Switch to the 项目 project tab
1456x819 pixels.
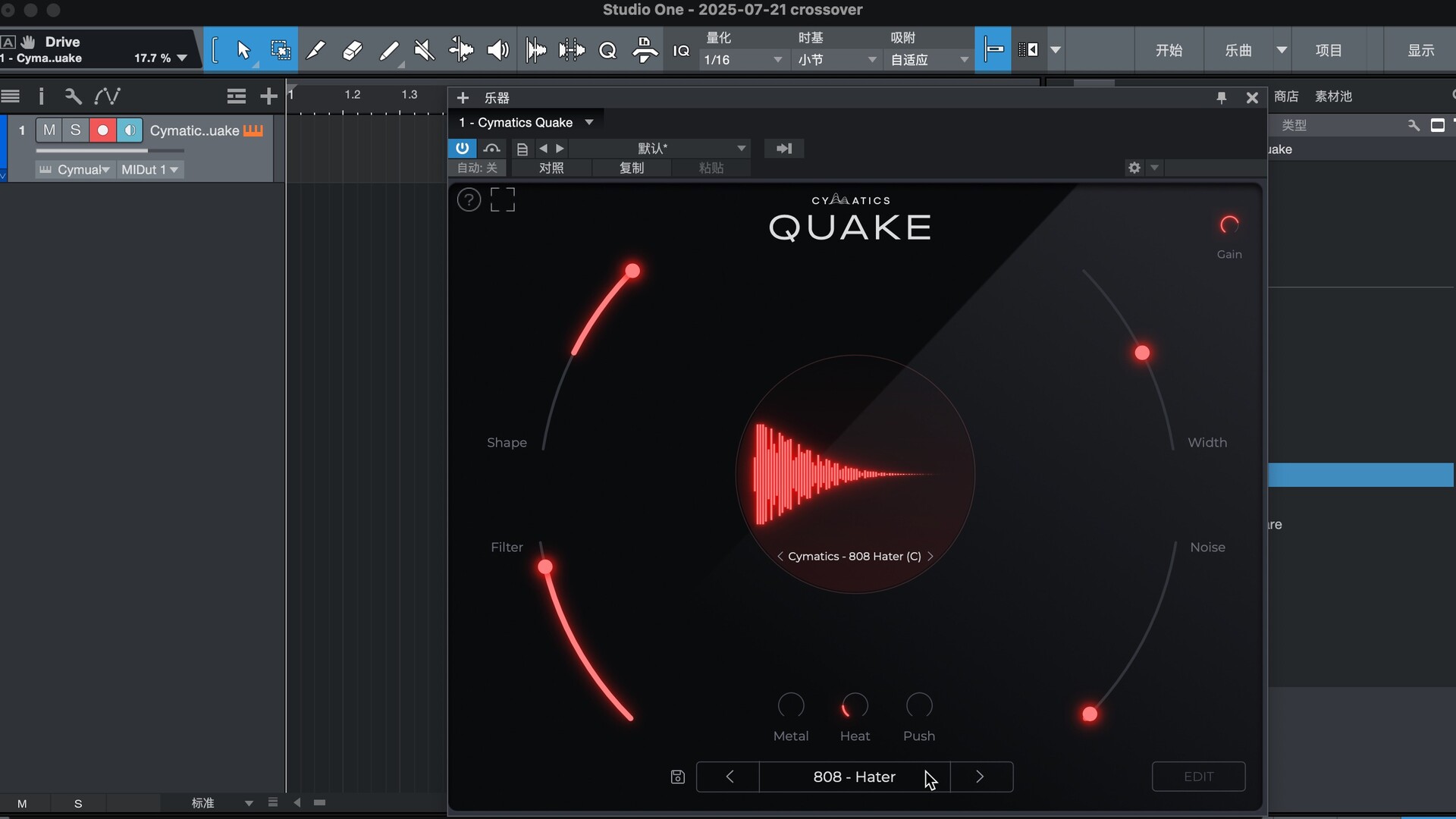pos(1328,50)
